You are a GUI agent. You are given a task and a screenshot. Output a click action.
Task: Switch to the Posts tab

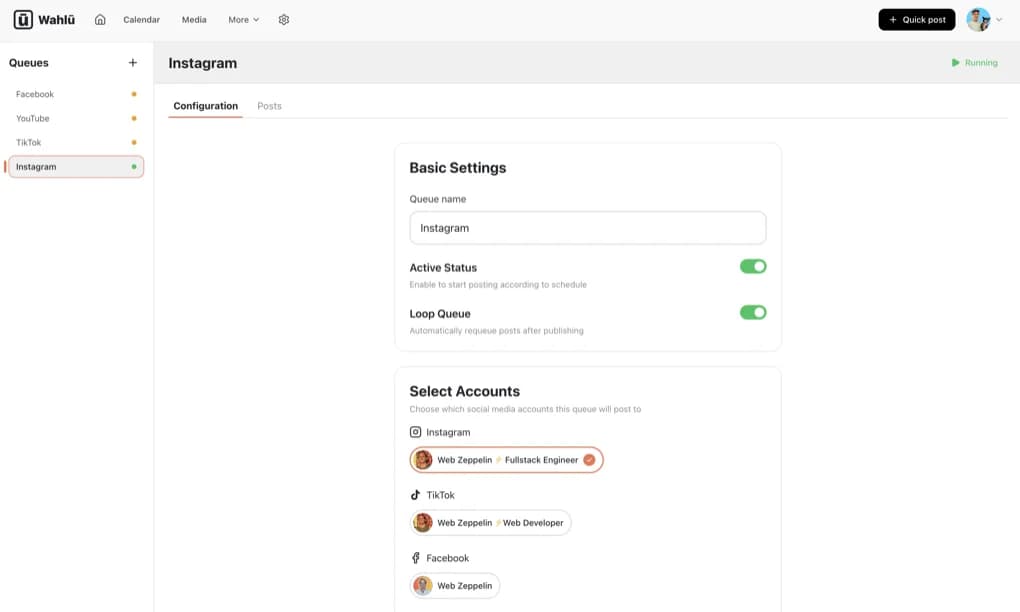point(270,105)
